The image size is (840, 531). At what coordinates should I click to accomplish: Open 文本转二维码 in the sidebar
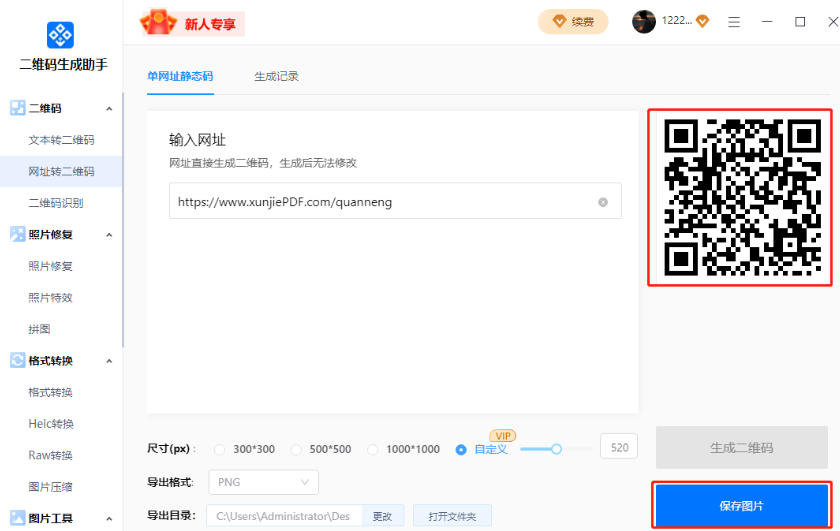click(x=61, y=140)
